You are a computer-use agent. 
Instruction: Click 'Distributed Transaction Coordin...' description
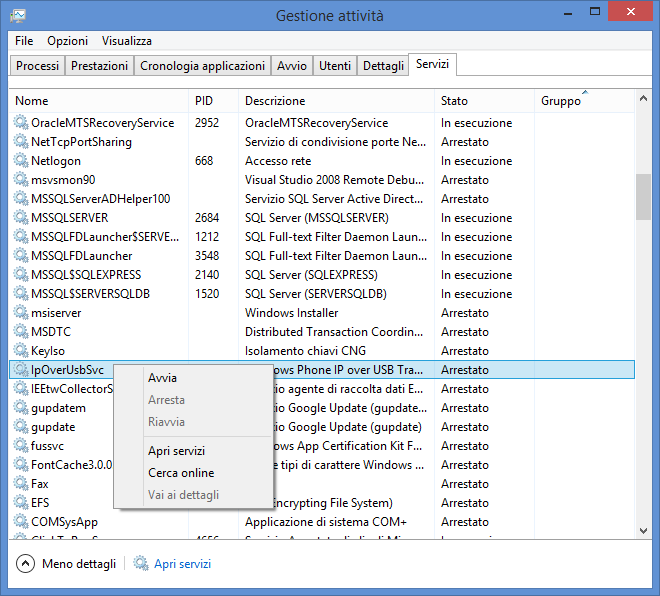coord(334,332)
